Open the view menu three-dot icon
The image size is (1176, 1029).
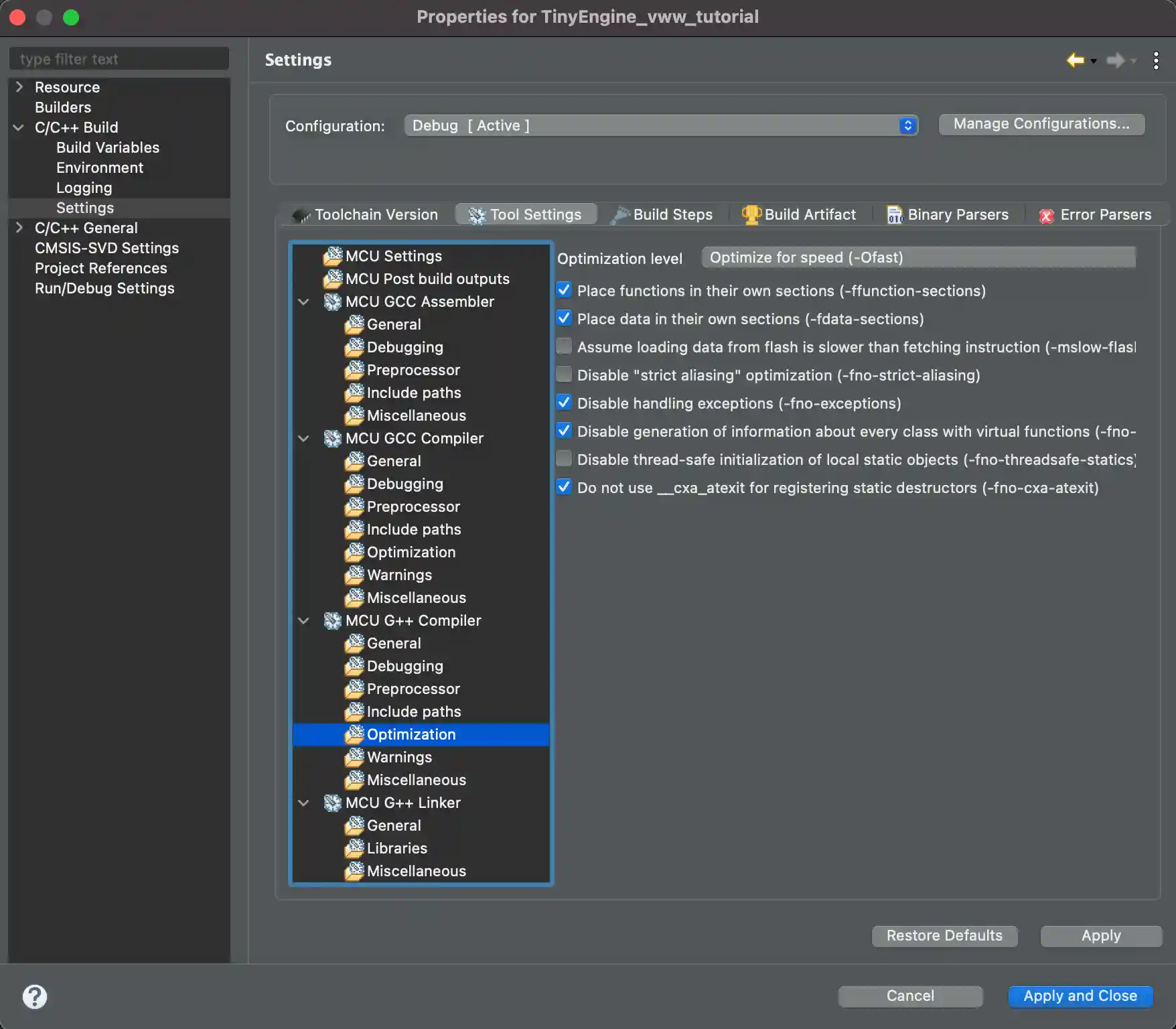click(1156, 60)
